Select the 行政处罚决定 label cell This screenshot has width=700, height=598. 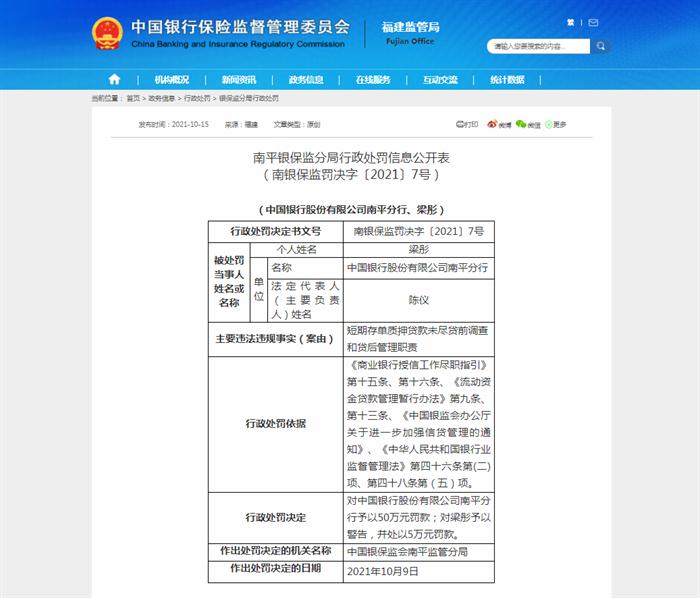coord(275,518)
